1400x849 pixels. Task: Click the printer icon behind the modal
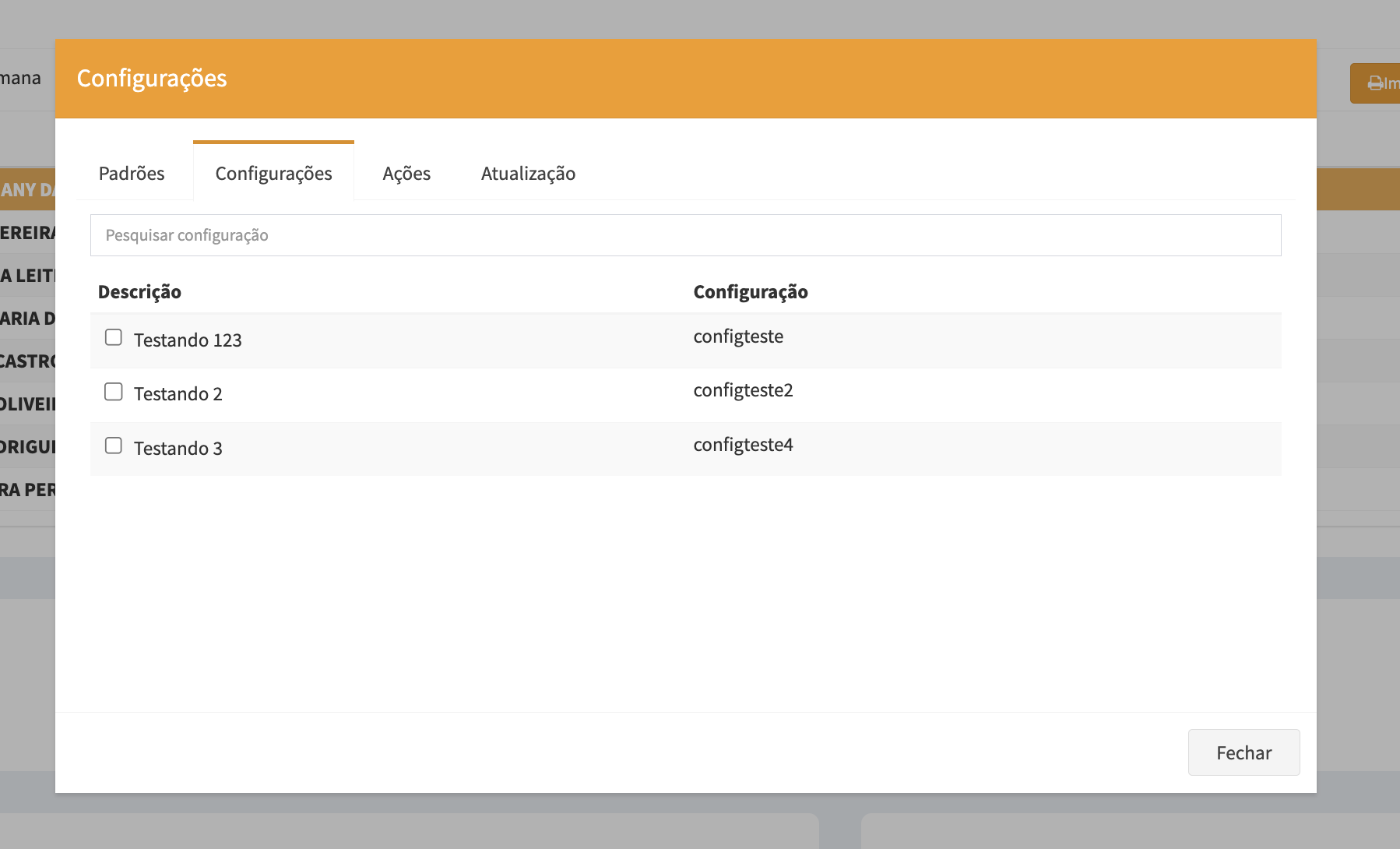pyautogui.click(x=1375, y=83)
